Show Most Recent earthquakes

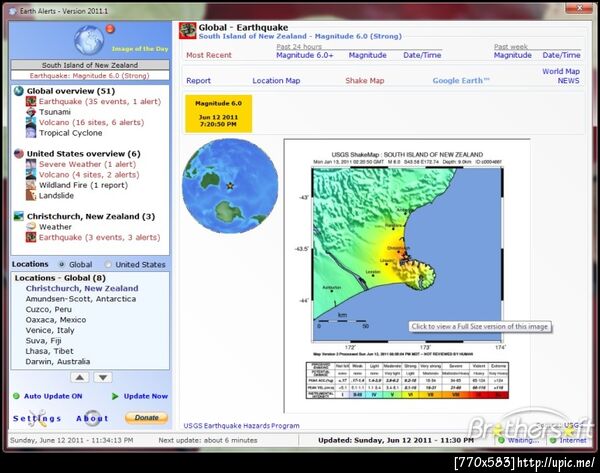point(209,55)
